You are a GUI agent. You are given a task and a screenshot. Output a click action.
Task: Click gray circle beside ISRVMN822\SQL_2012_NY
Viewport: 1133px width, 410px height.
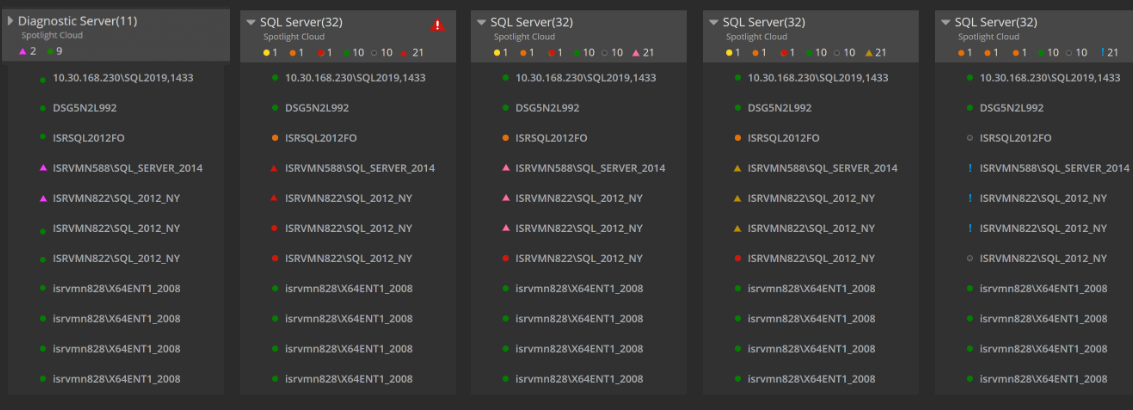point(969,258)
